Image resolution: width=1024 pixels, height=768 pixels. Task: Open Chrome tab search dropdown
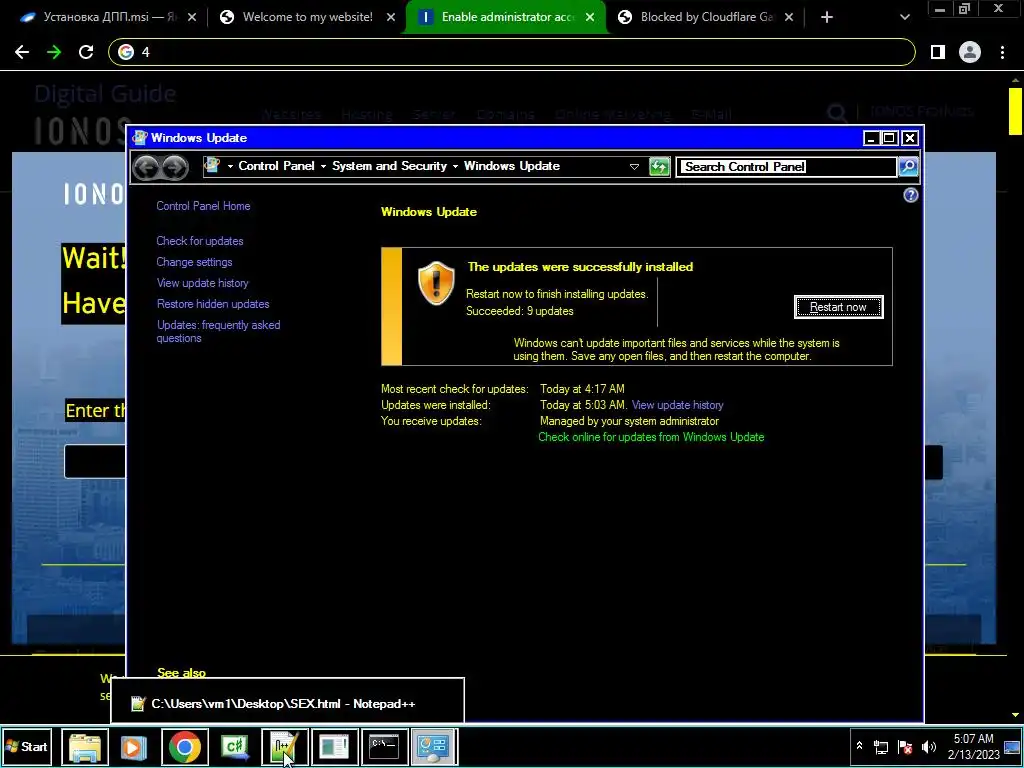tap(904, 17)
